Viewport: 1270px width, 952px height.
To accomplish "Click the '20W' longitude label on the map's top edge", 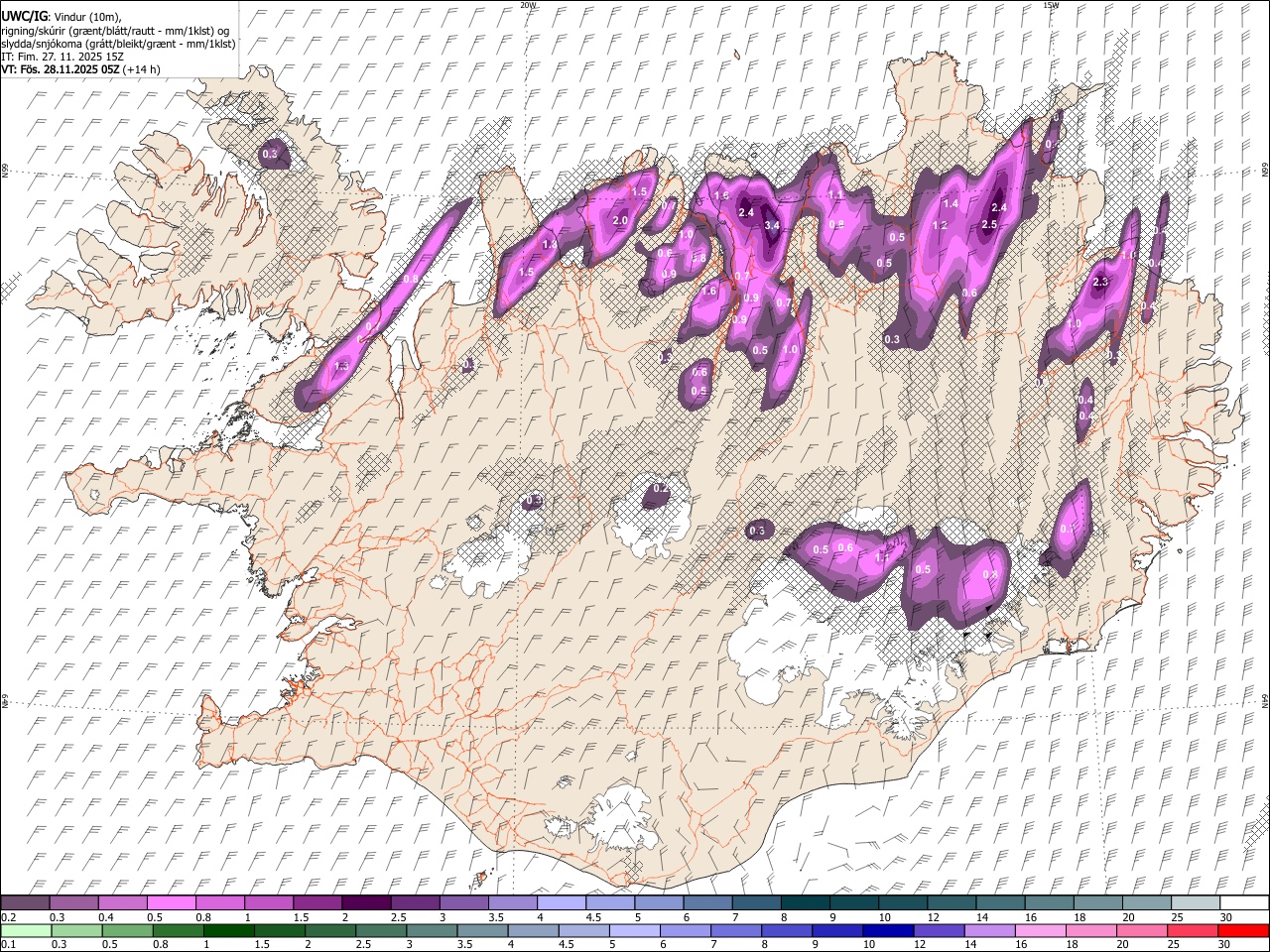I will click(528, 5).
